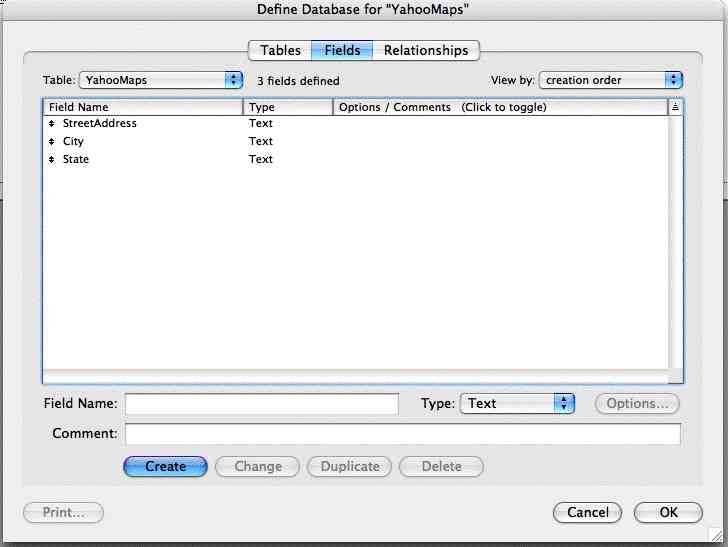Switch to the Tables tab
This screenshot has width=728, height=547.
tap(280, 50)
